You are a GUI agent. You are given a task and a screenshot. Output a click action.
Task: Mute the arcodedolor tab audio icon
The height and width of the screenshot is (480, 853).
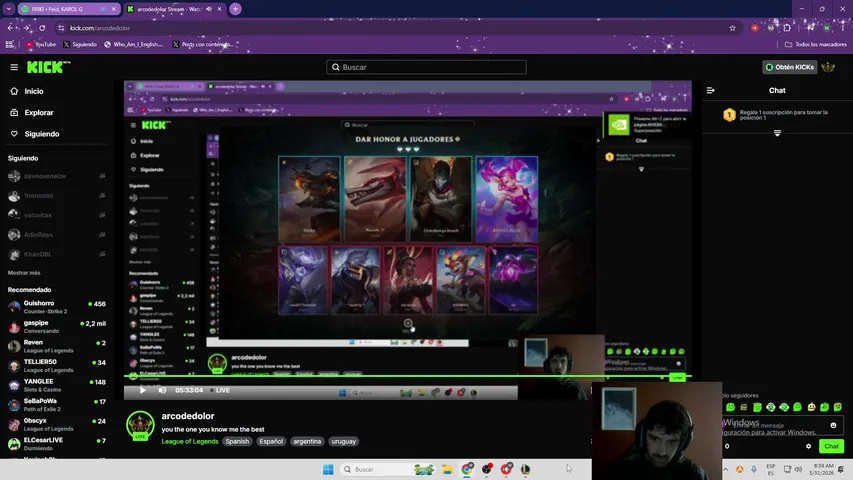(209, 9)
